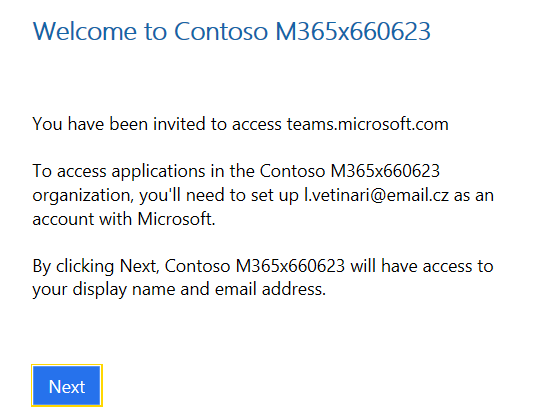Click 'By clicking Next,' text
This screenshot has width=543, height=420.
point(96,267)
